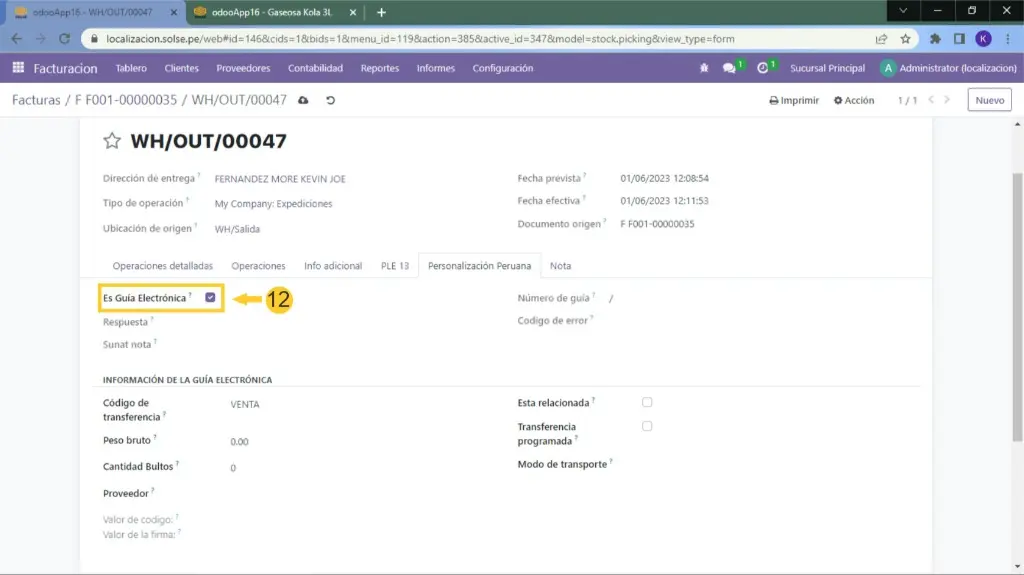Check the Transferencia programada checkbox

pyautogui.click(x=647, y=426)
